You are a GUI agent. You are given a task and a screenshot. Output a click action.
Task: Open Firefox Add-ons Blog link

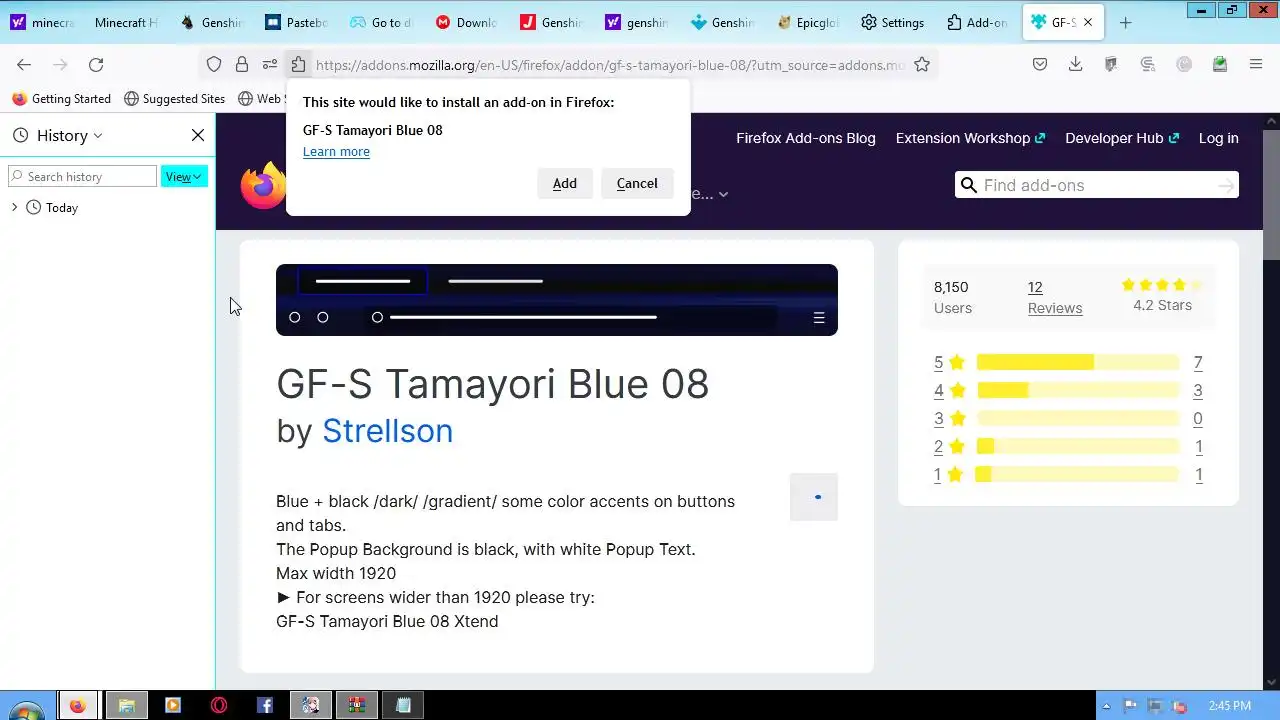pos(806,138)
